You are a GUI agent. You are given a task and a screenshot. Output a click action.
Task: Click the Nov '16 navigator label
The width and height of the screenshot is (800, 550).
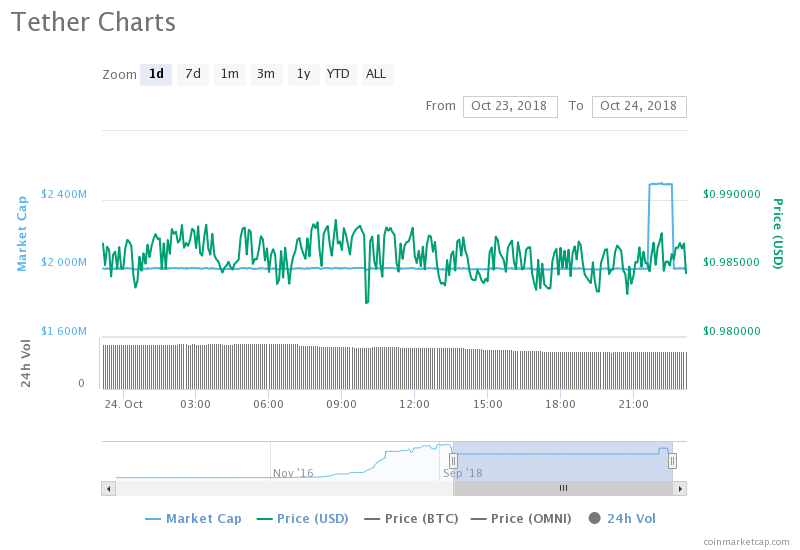[x=293, y=473]
